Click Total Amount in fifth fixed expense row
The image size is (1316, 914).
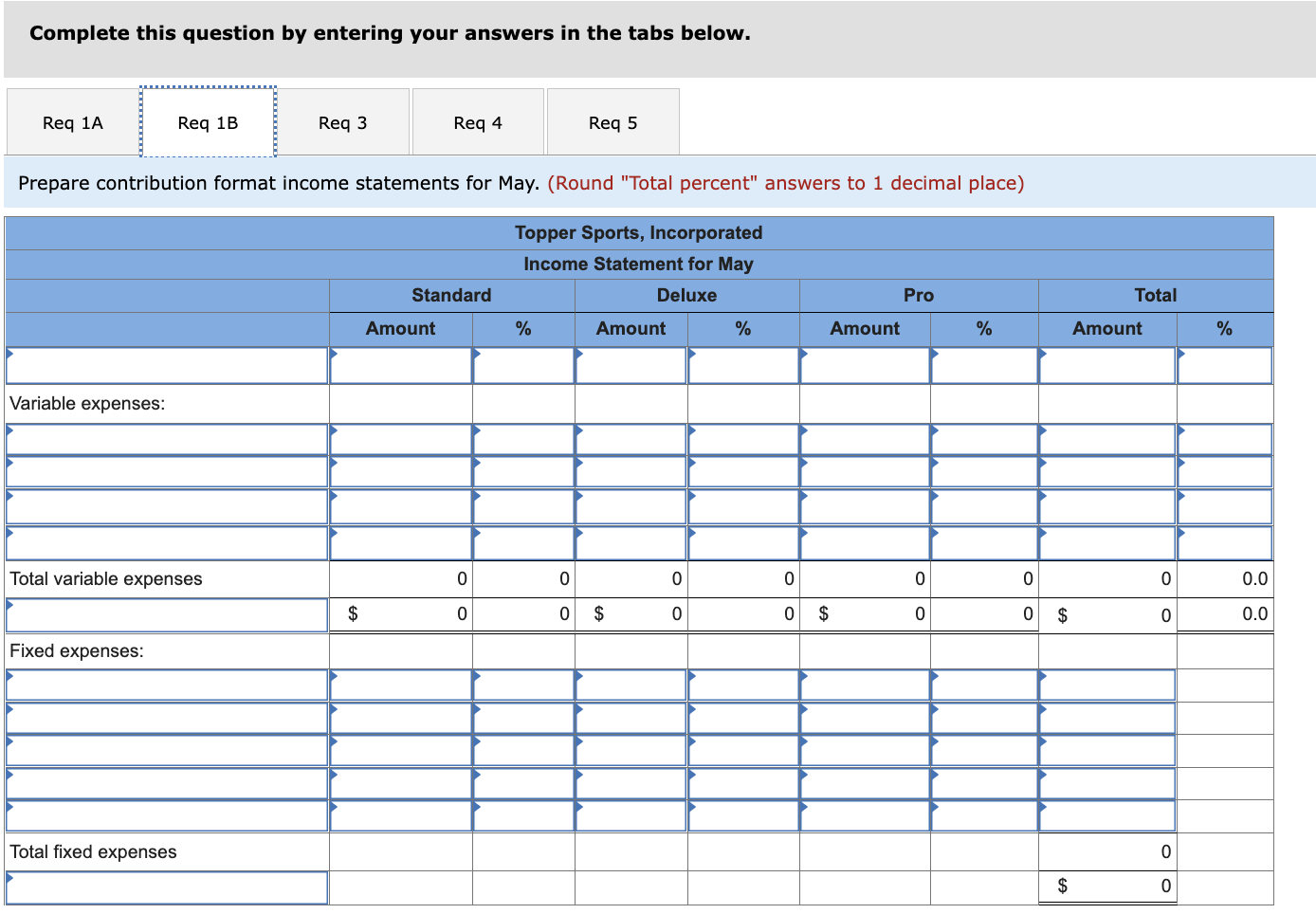coord(1107,816)
